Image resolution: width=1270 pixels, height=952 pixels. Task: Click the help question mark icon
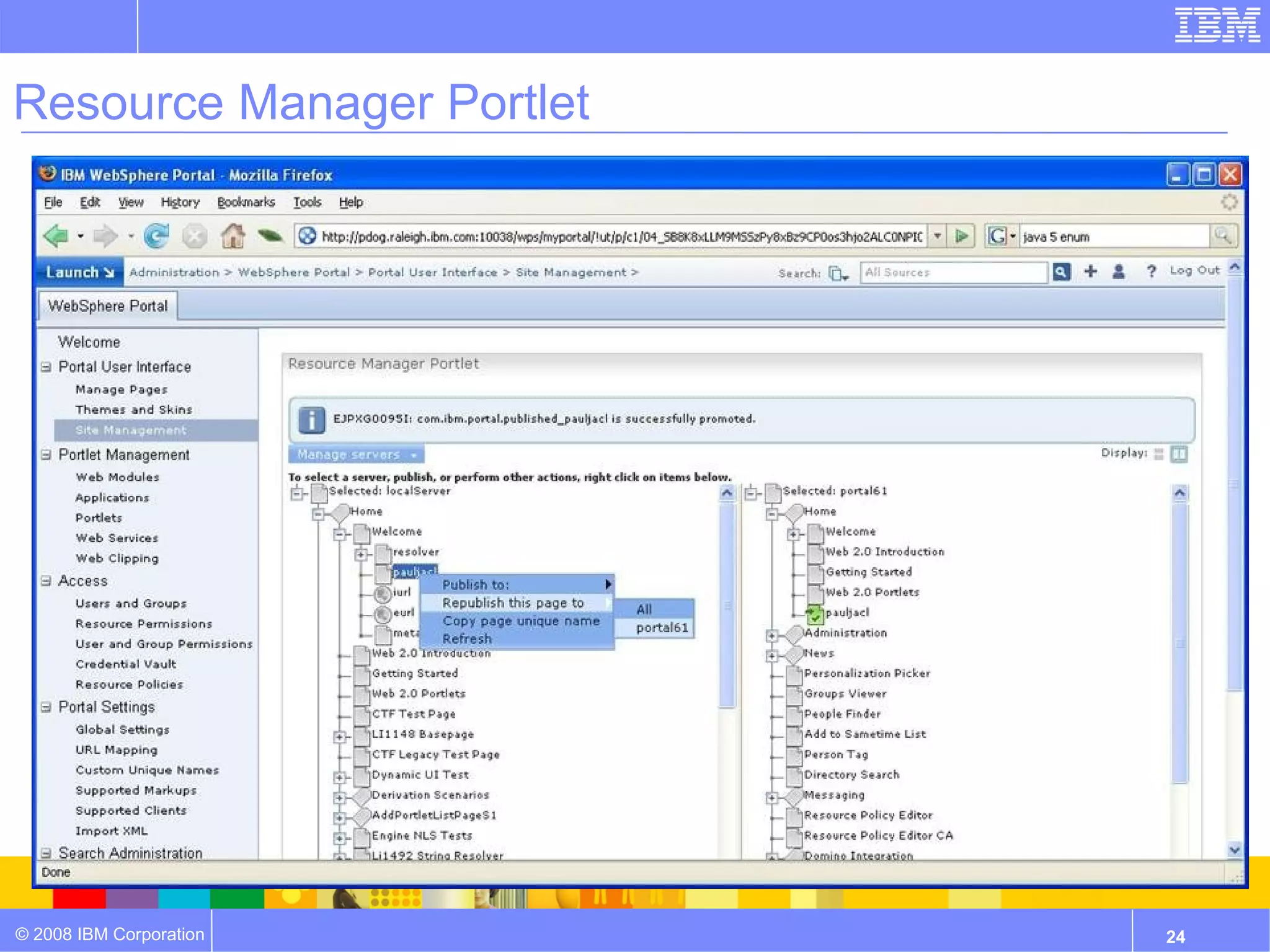click(x=1151, y=271)
